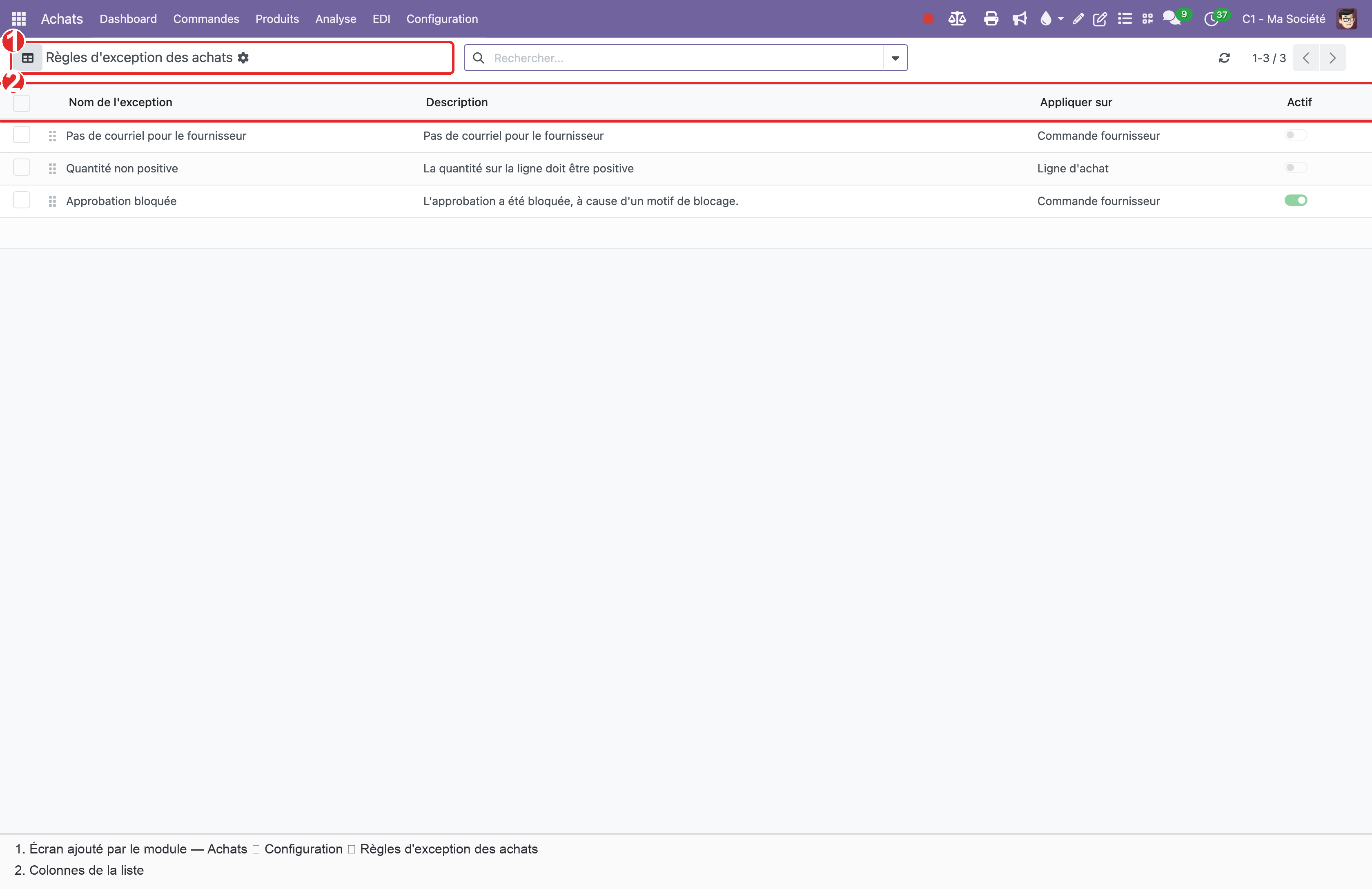Open the Dashboard menu
This screenshot has width=1372, height=889.
click(x=128, y=18)
